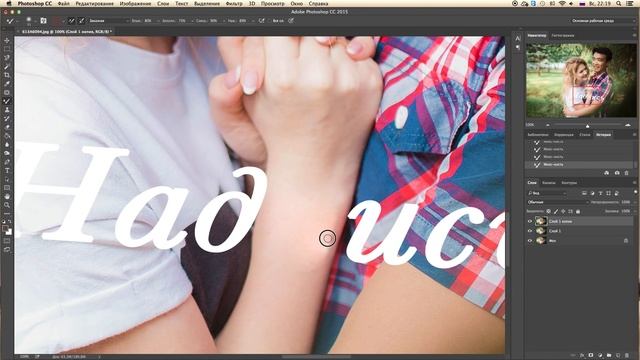Toggle clean brush after each stroke
640x360 pixels.
pyautogui.click(x=81, y=20)
